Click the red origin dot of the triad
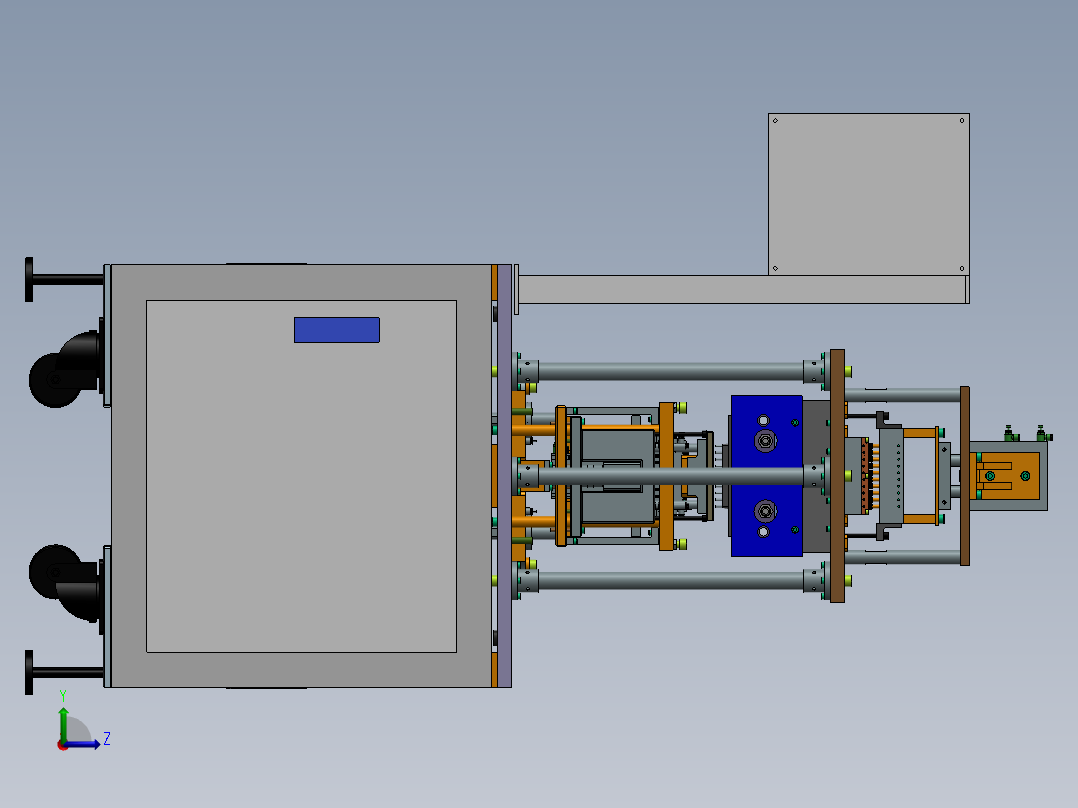This screenshot has width=1078, height=808. pyautogui.click(x=62, y=745)
